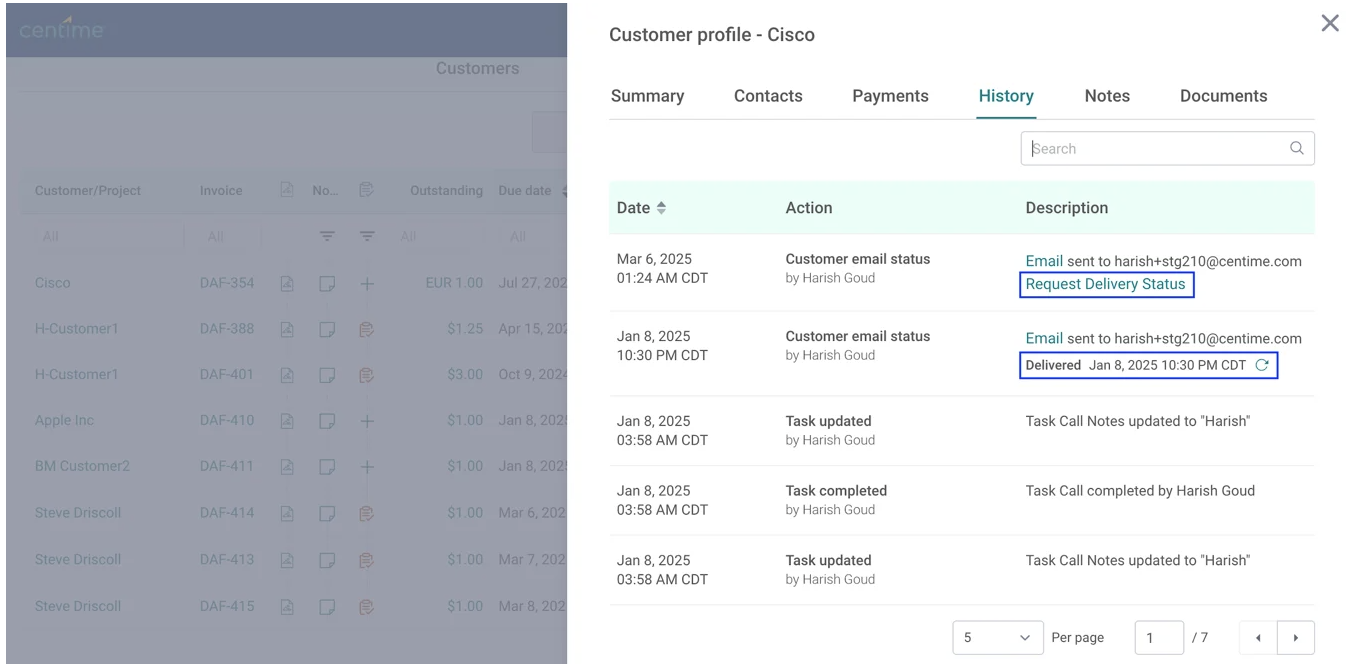Open the task icon for DAF-414
The image size is (1356, 668).
pos(367,513)
